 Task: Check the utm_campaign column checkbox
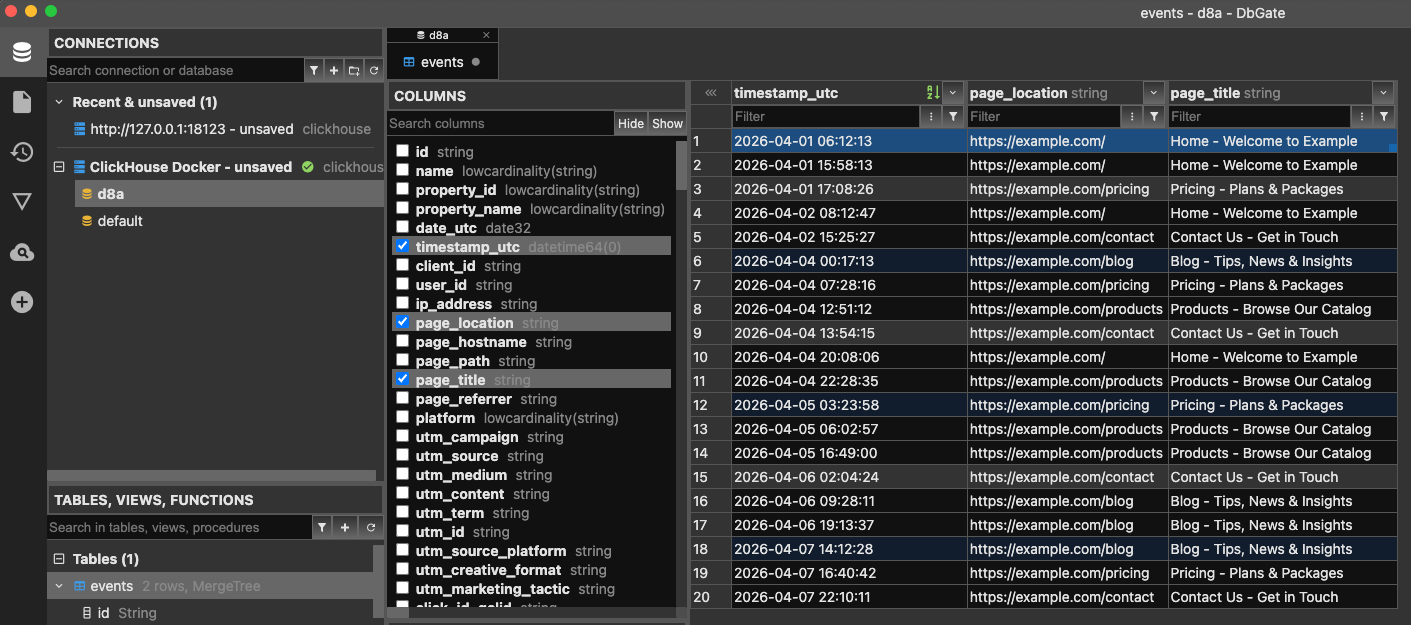[x=402, y=437]
